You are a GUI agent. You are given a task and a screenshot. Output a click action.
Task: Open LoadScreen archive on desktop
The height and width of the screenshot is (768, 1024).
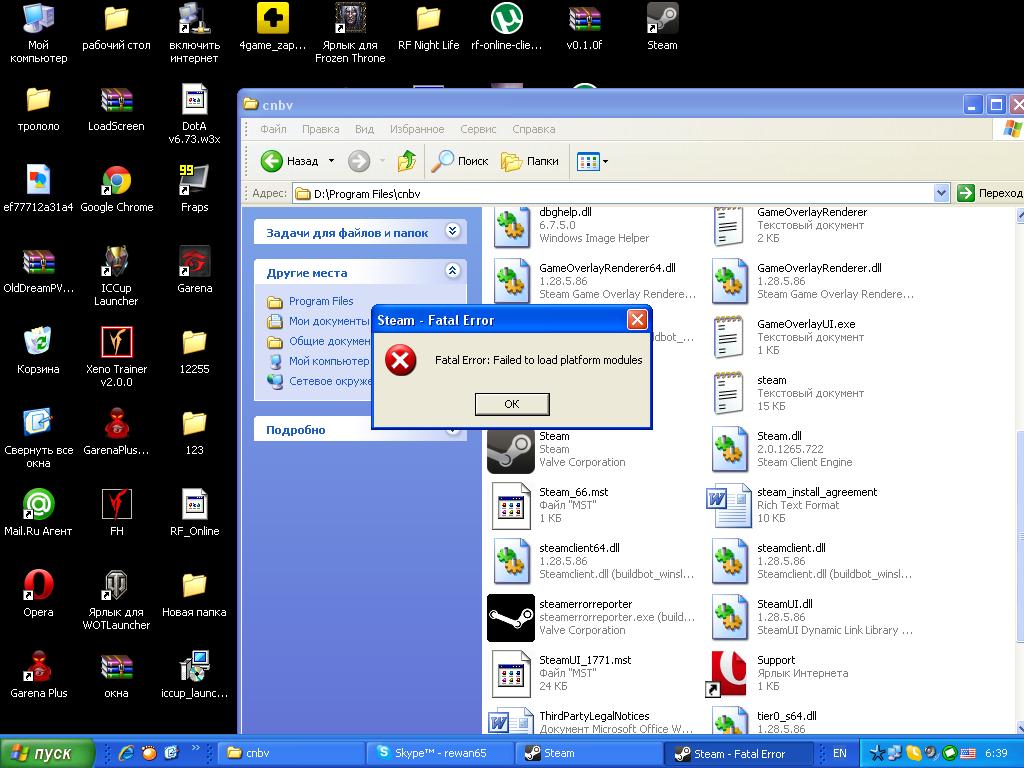tap(116, 108)
